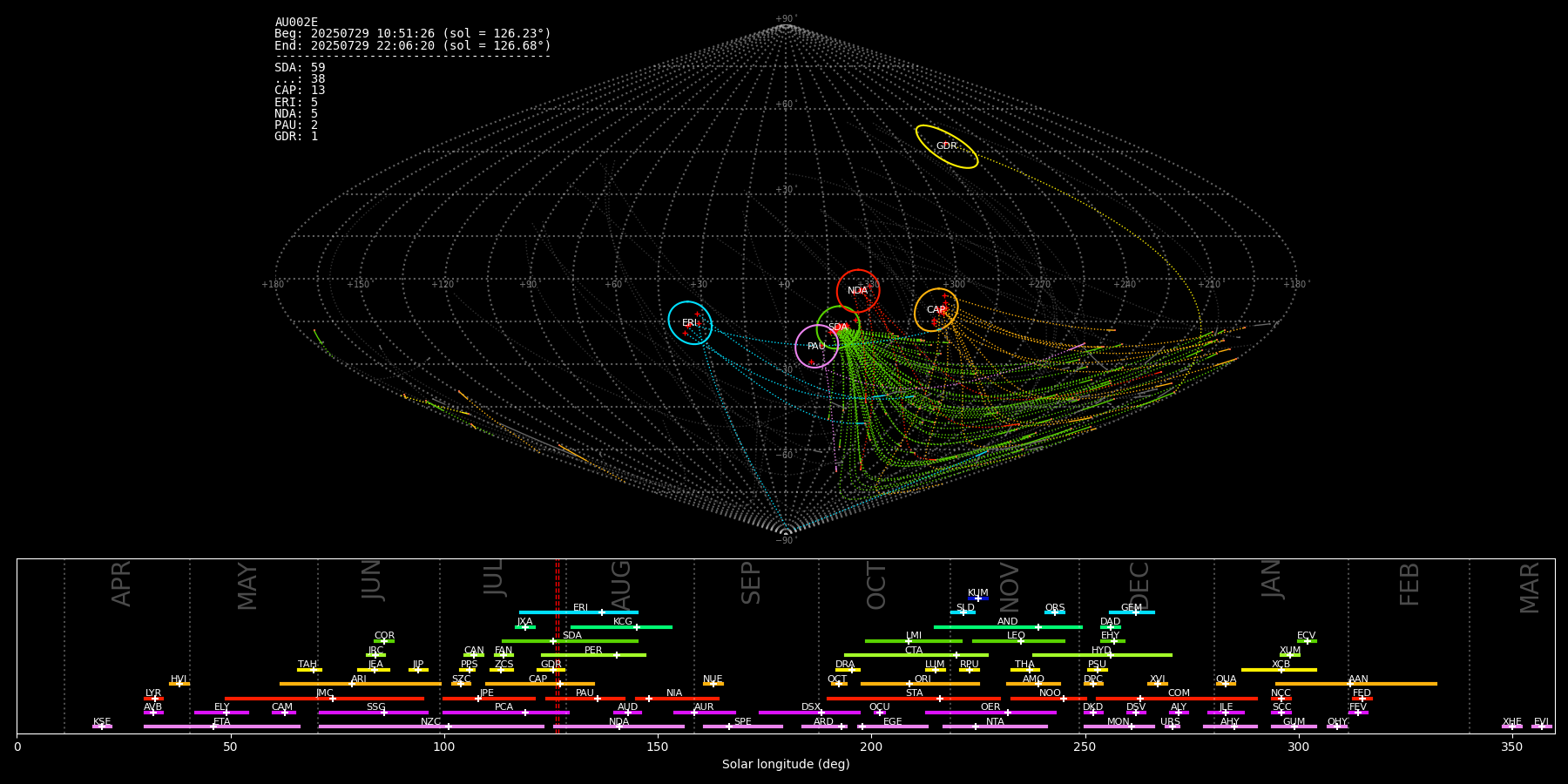Click the GDR radiant ellipse on sky map
The width and height of the screenshot is (1568, 784).
coord(947,146)
